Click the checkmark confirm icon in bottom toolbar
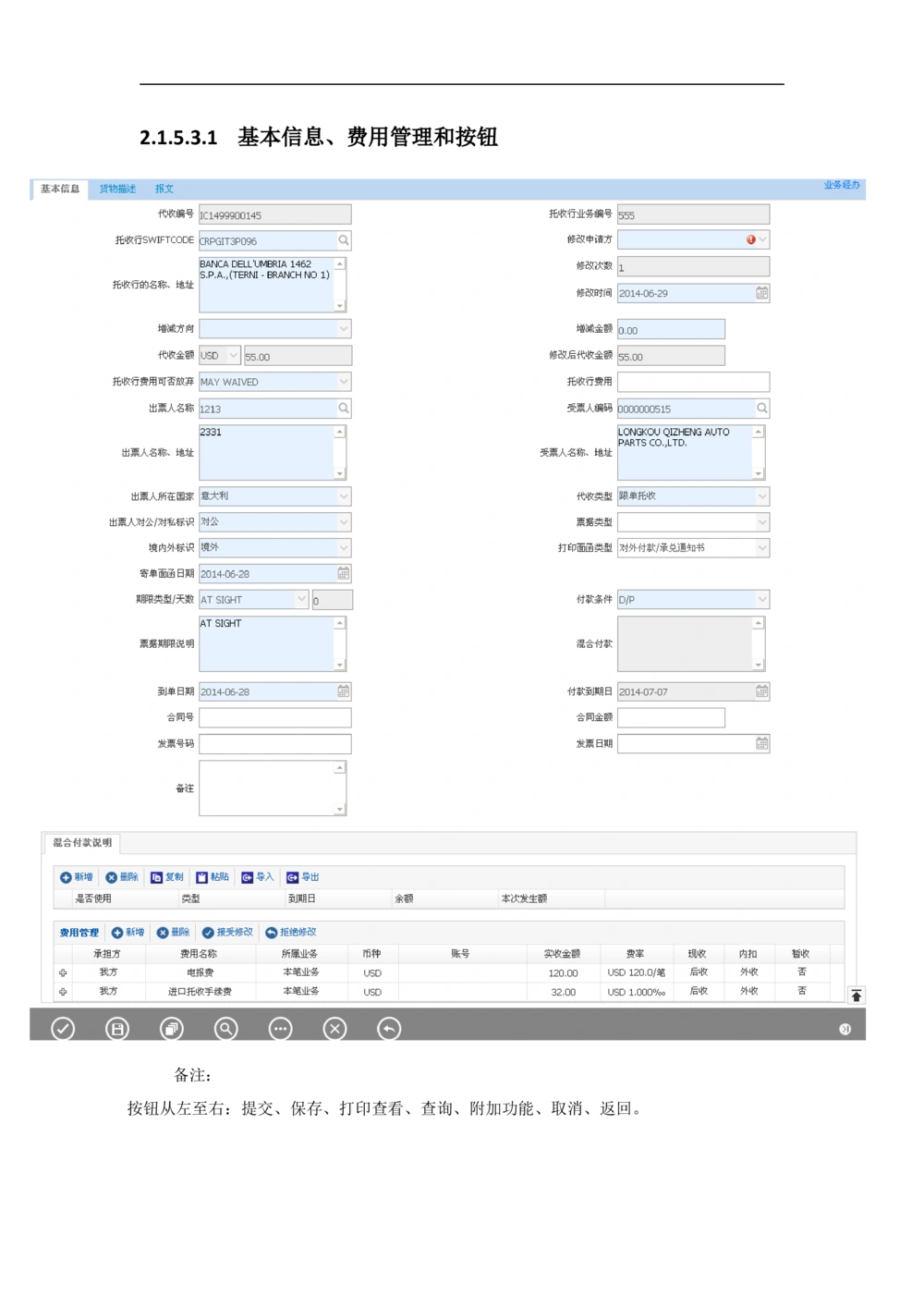Viewport: 924px width, 1308px height. pos(63,1029)
